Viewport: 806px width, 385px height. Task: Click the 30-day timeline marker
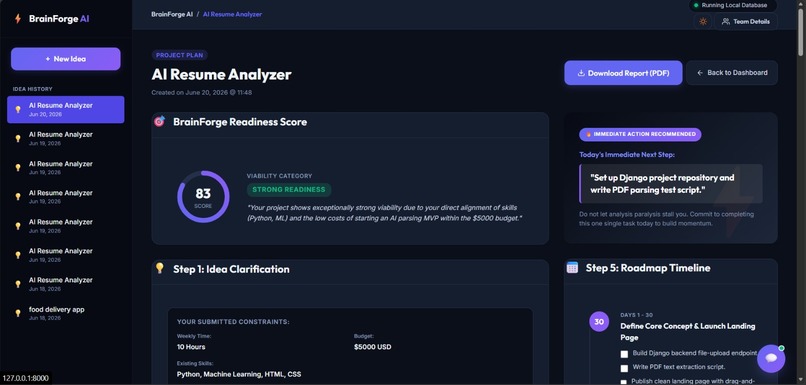click(x=599, y=322)
